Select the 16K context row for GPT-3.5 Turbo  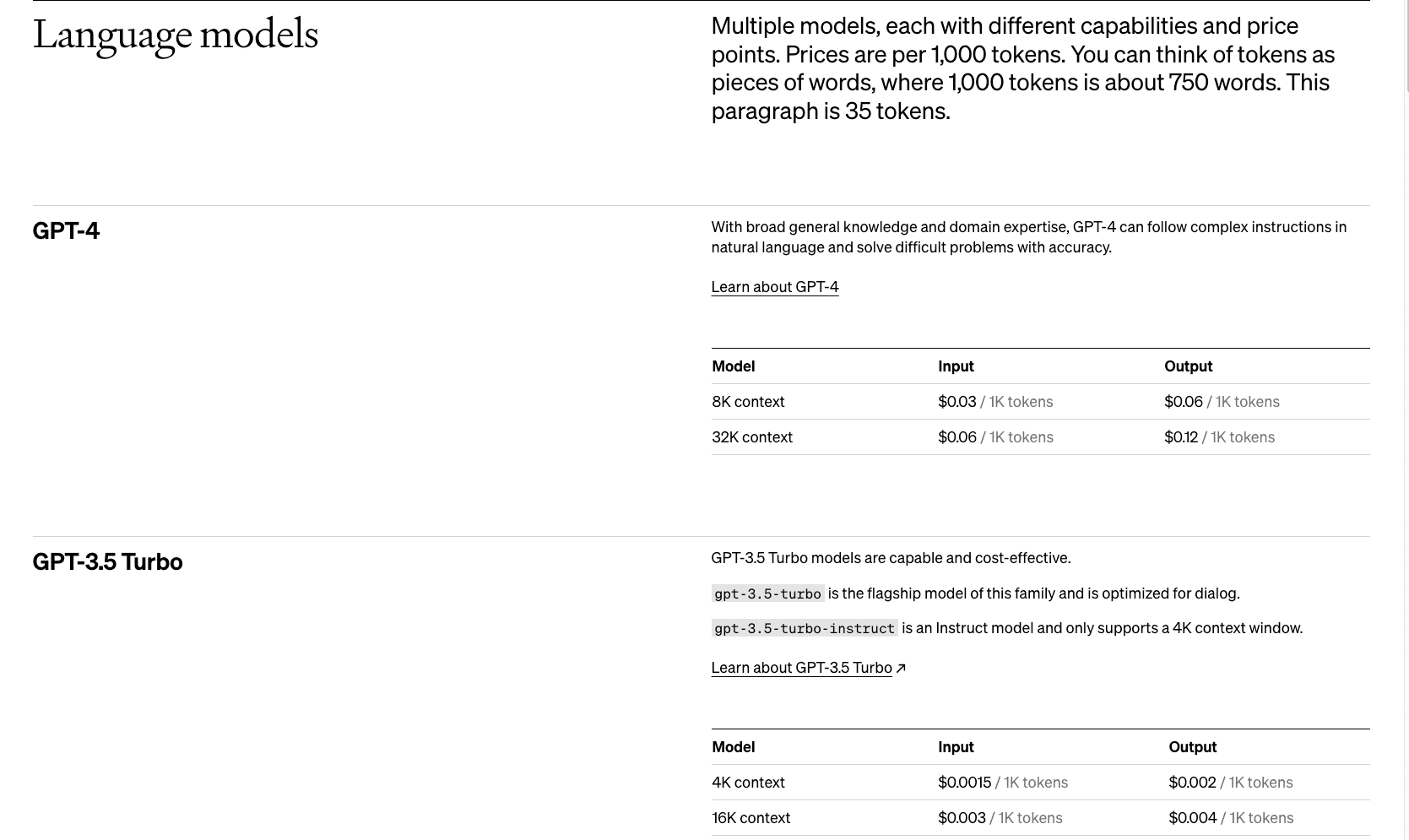coord(1040,818)
